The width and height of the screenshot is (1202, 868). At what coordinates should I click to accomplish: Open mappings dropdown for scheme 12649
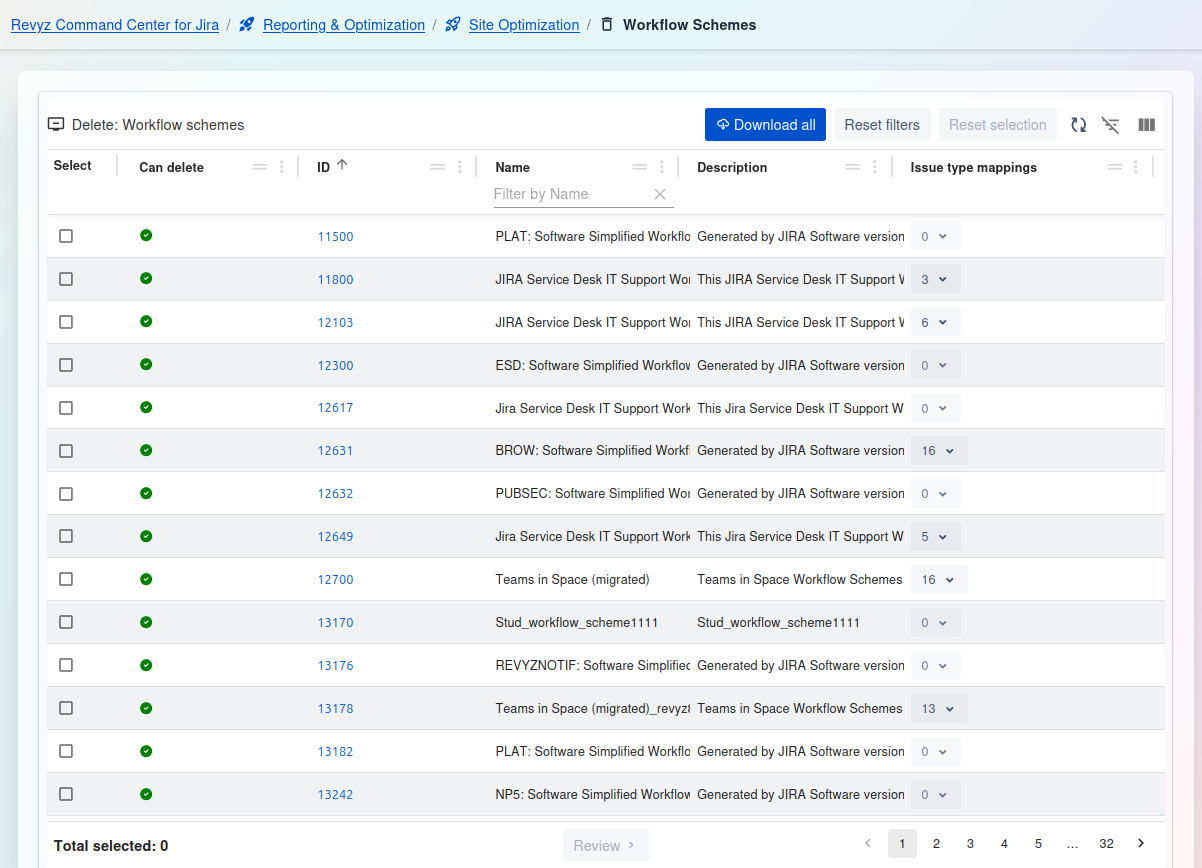935,537
